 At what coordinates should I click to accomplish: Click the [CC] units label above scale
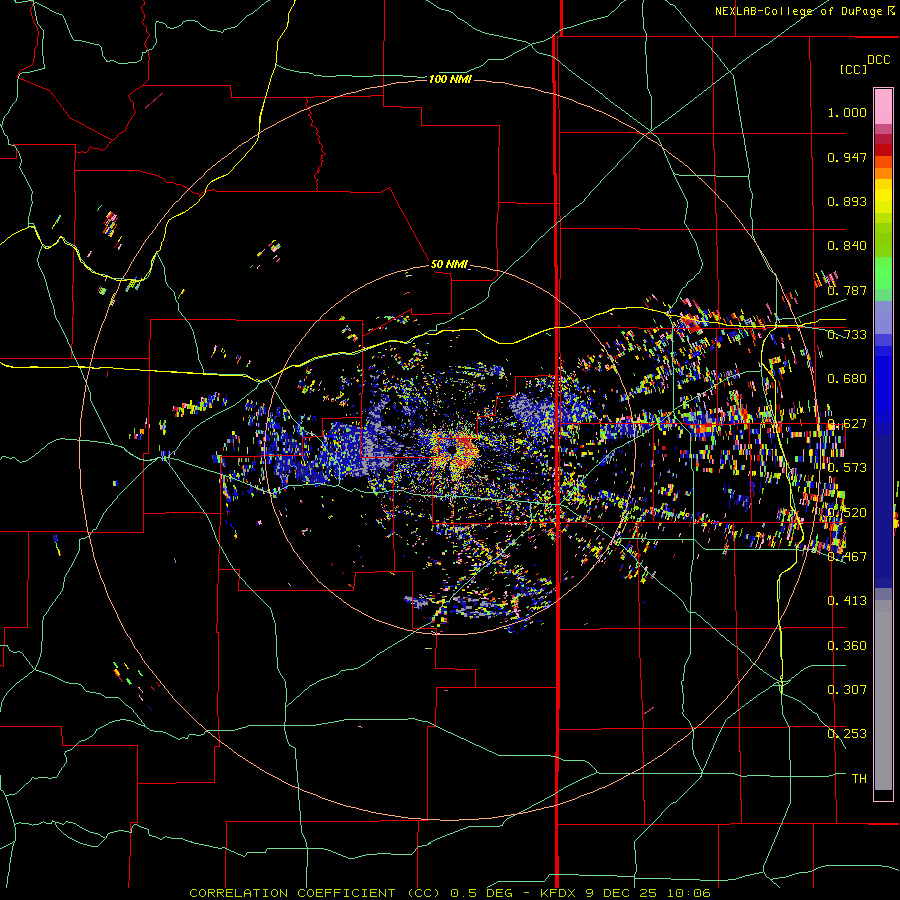click(x=853, y=69)
